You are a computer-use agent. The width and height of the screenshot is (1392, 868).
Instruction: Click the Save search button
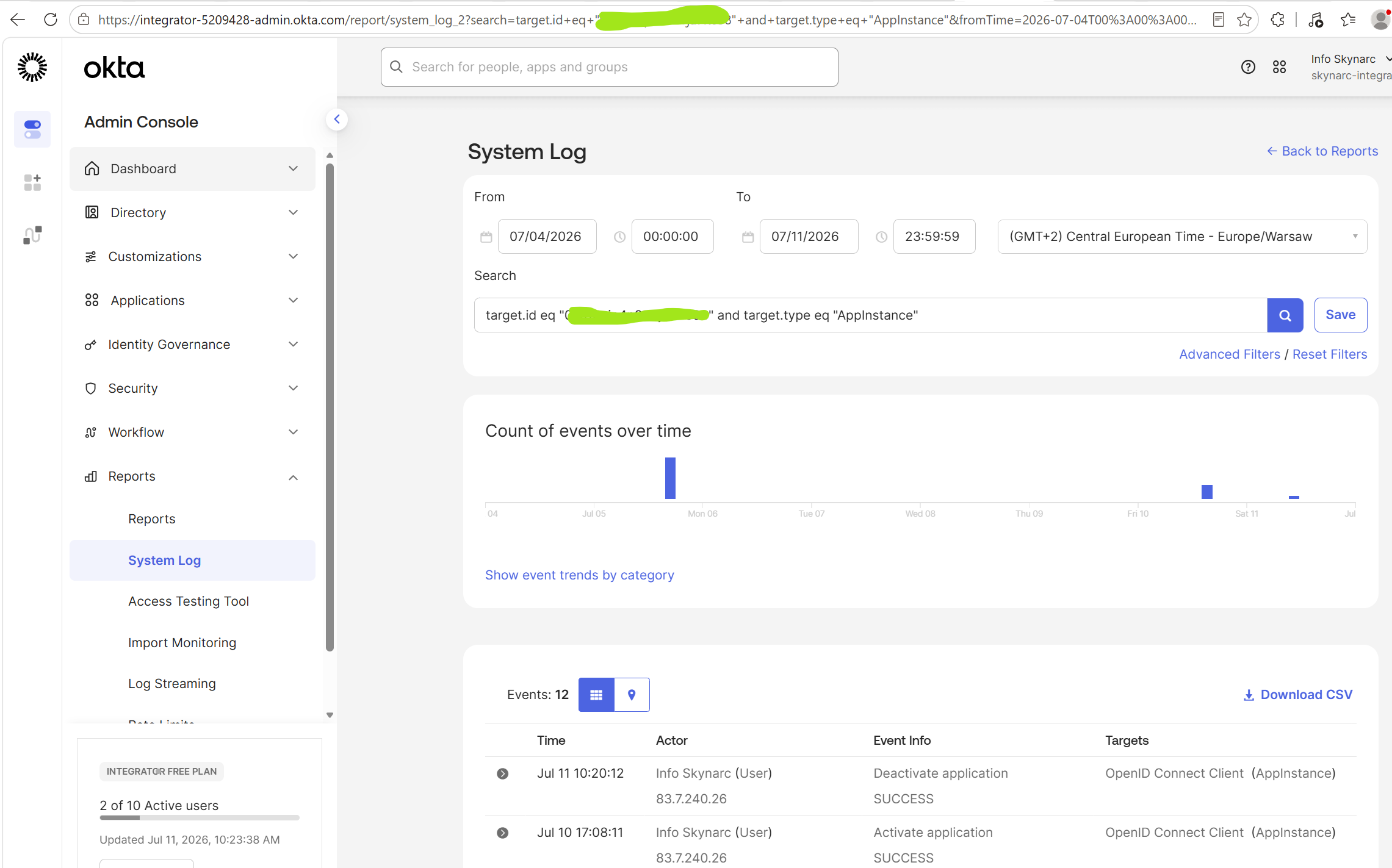1341,315
